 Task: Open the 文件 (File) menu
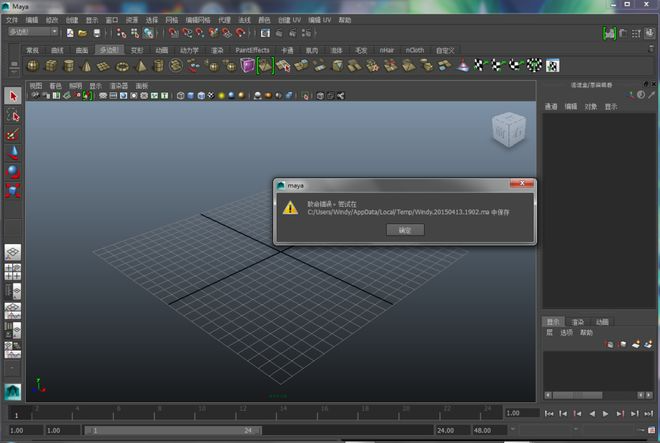(x=12, y=20)
